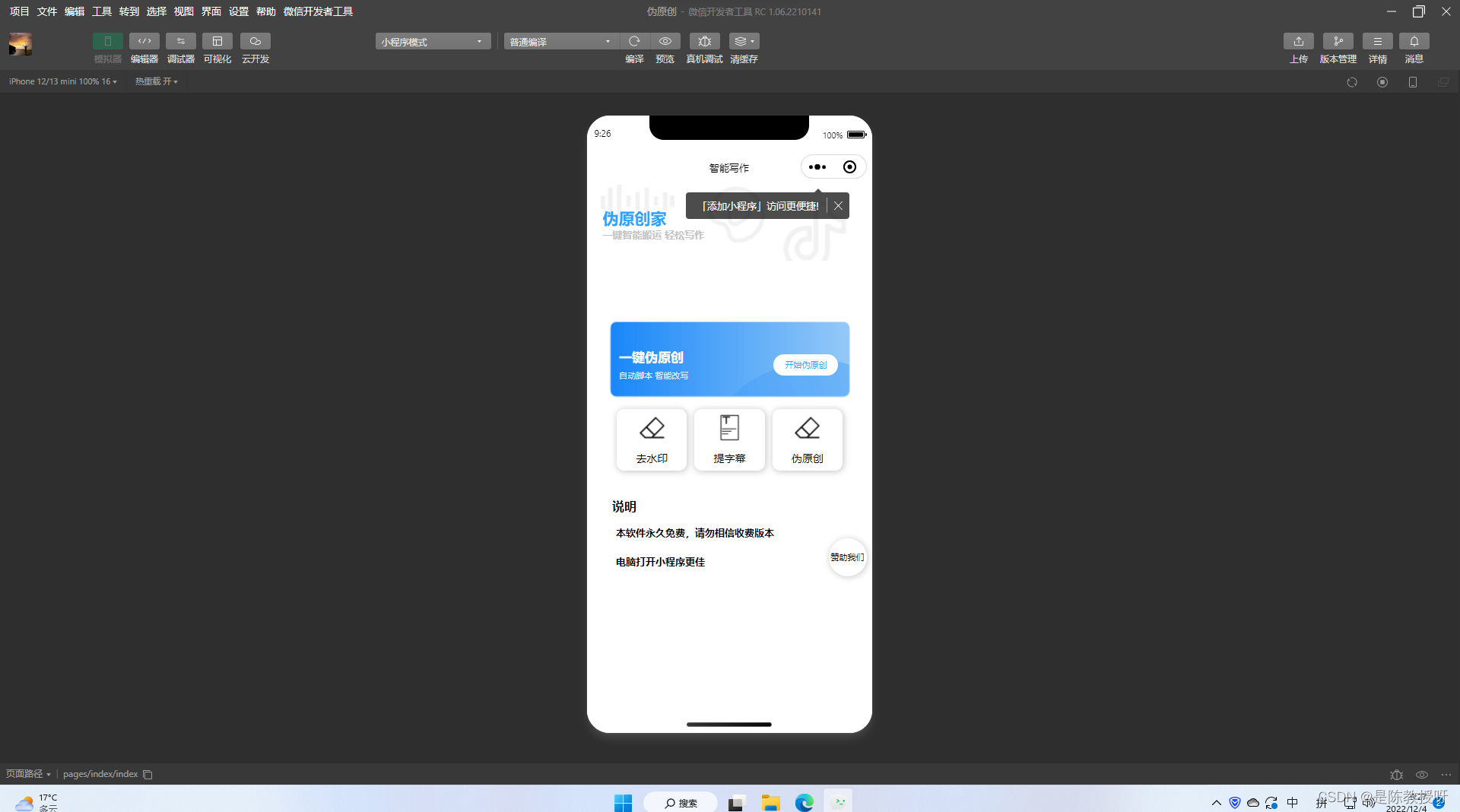Toggle the debugger panel button

(180, 41)
